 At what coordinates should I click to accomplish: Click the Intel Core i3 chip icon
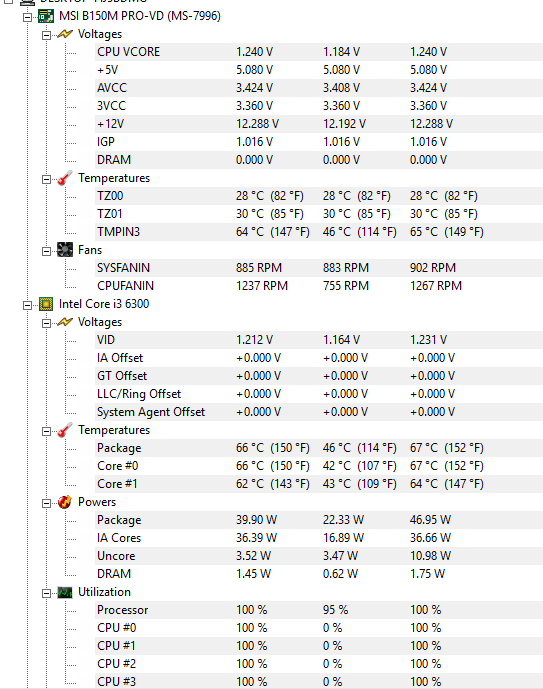(x=46, y=304)
